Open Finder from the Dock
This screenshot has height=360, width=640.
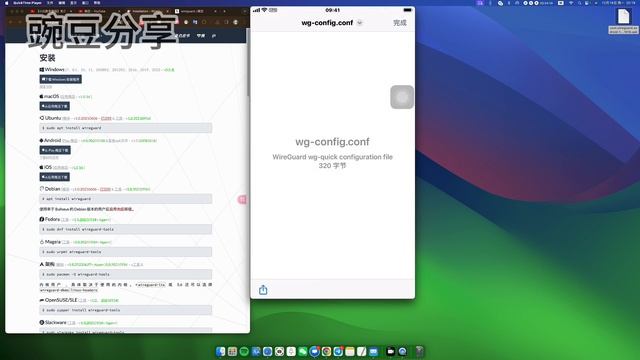pyautogui.click(x=220, y=351)
